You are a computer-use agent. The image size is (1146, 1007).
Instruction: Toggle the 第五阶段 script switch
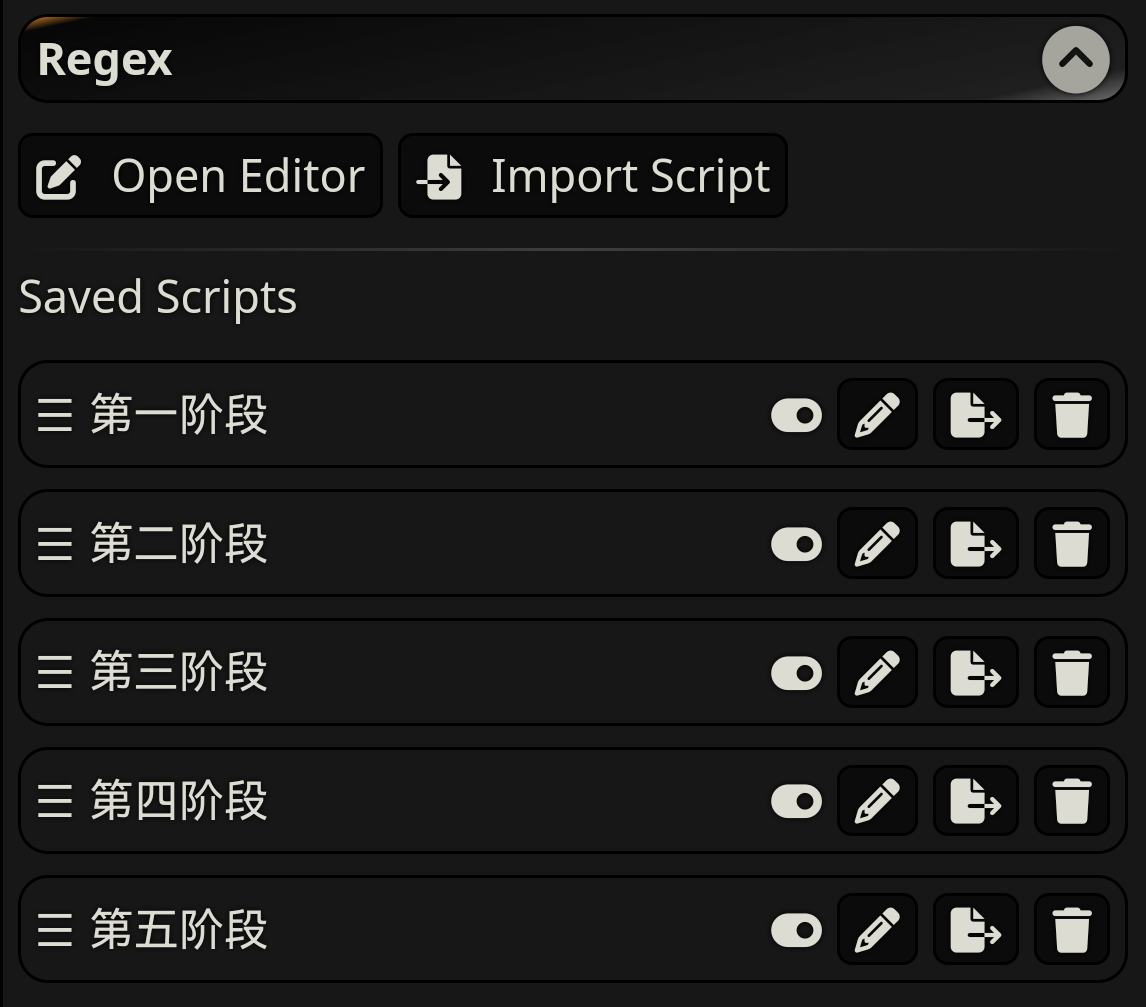[796, 930]
